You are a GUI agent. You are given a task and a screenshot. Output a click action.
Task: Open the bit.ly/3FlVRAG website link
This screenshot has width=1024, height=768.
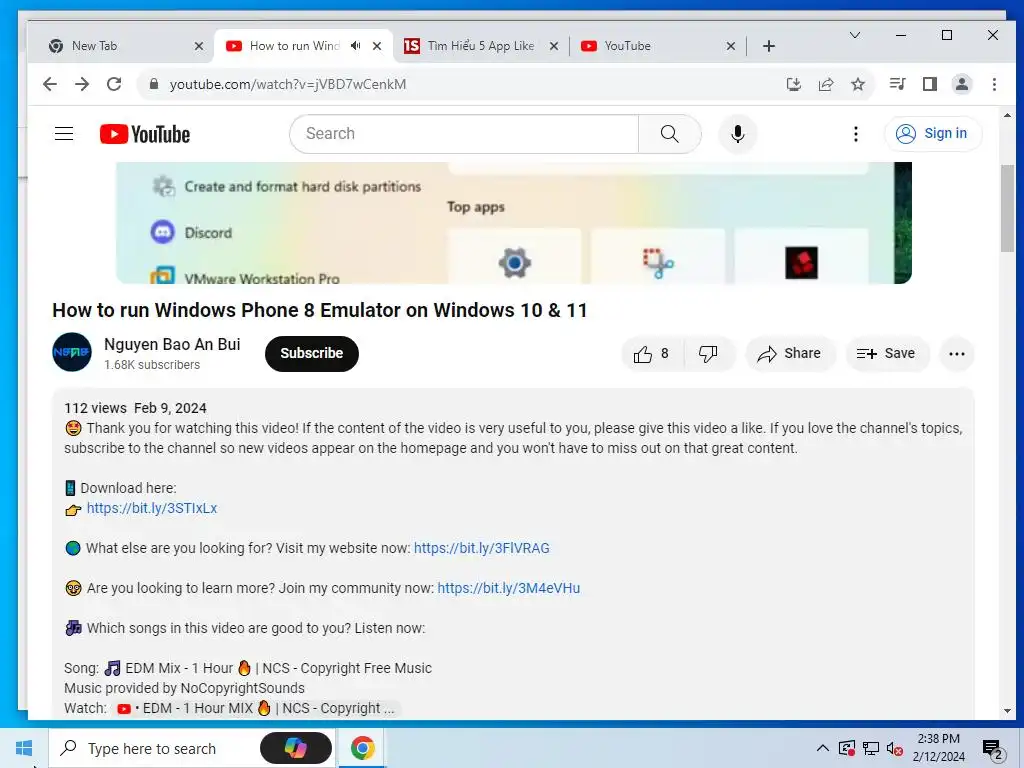(x=482, y=549)
